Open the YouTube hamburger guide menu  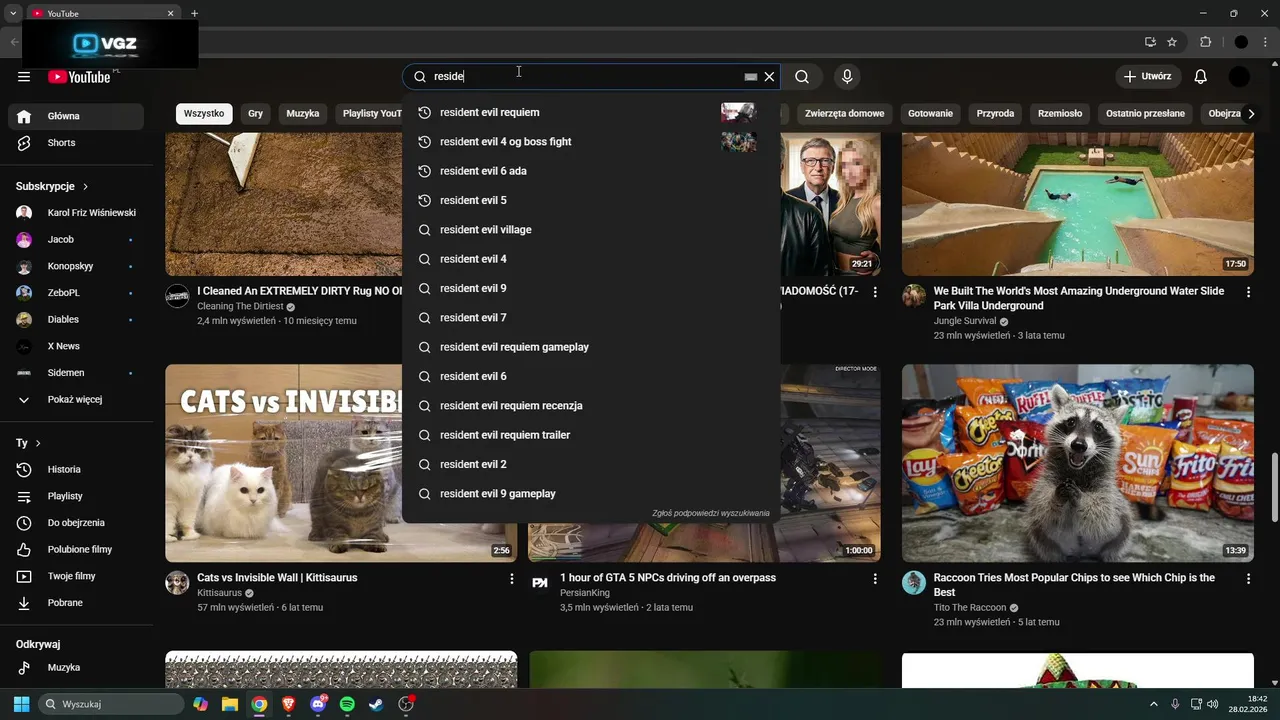coord(24,77)
